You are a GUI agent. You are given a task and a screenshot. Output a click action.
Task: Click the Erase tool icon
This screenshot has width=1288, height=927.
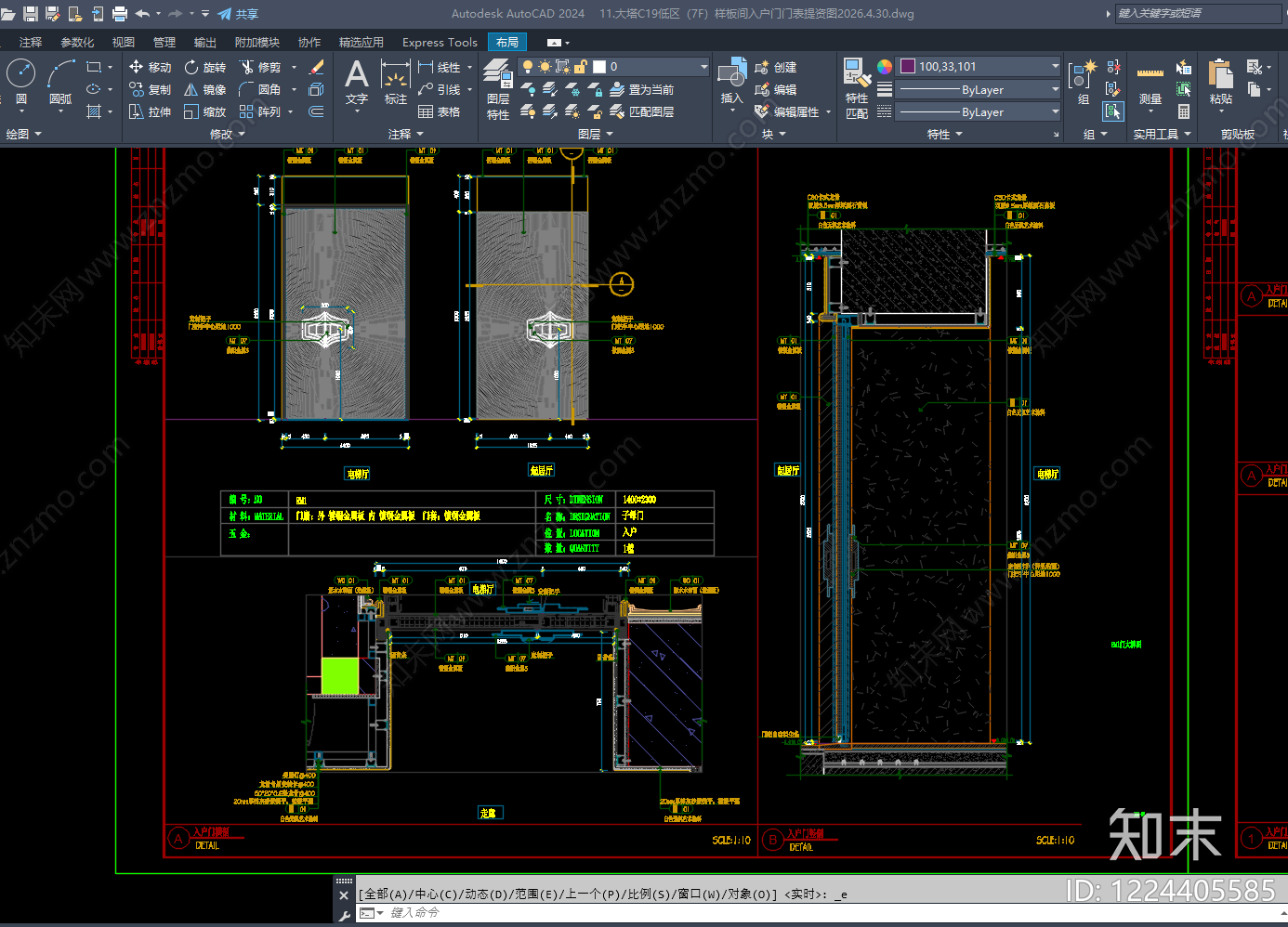coord(316,67)
